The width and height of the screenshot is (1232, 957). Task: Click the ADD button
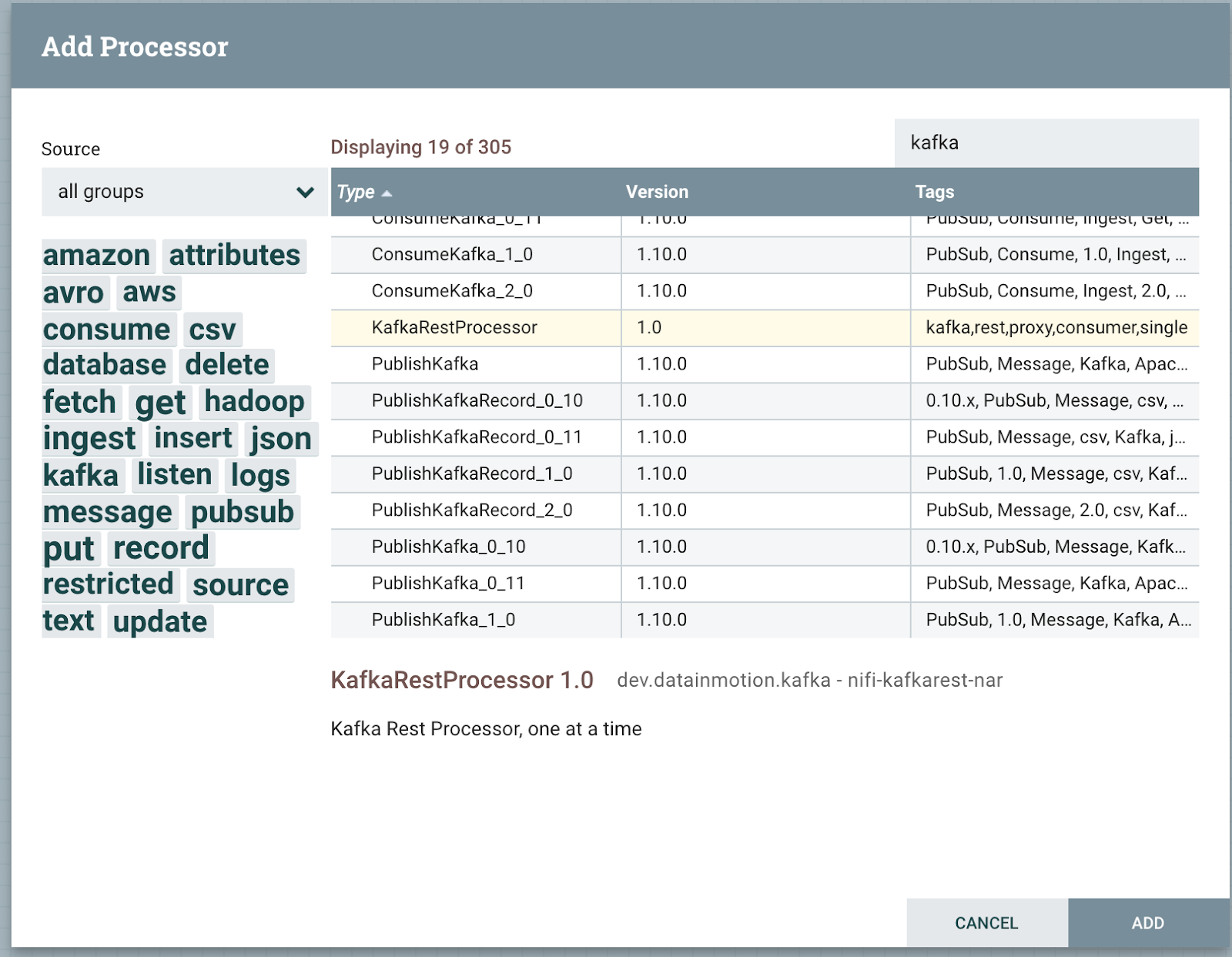1147,922
